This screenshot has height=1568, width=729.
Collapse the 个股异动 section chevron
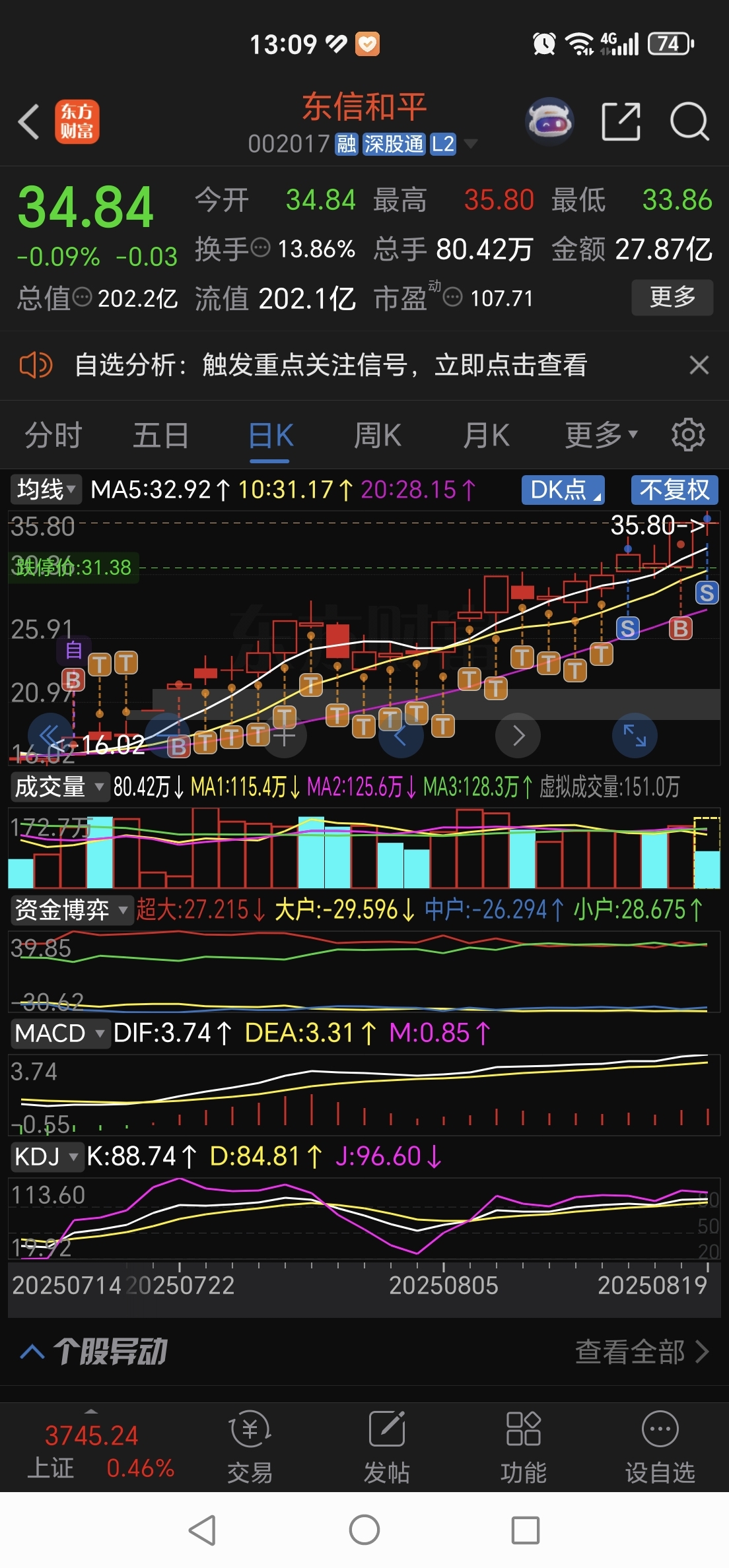[32, 1351]
